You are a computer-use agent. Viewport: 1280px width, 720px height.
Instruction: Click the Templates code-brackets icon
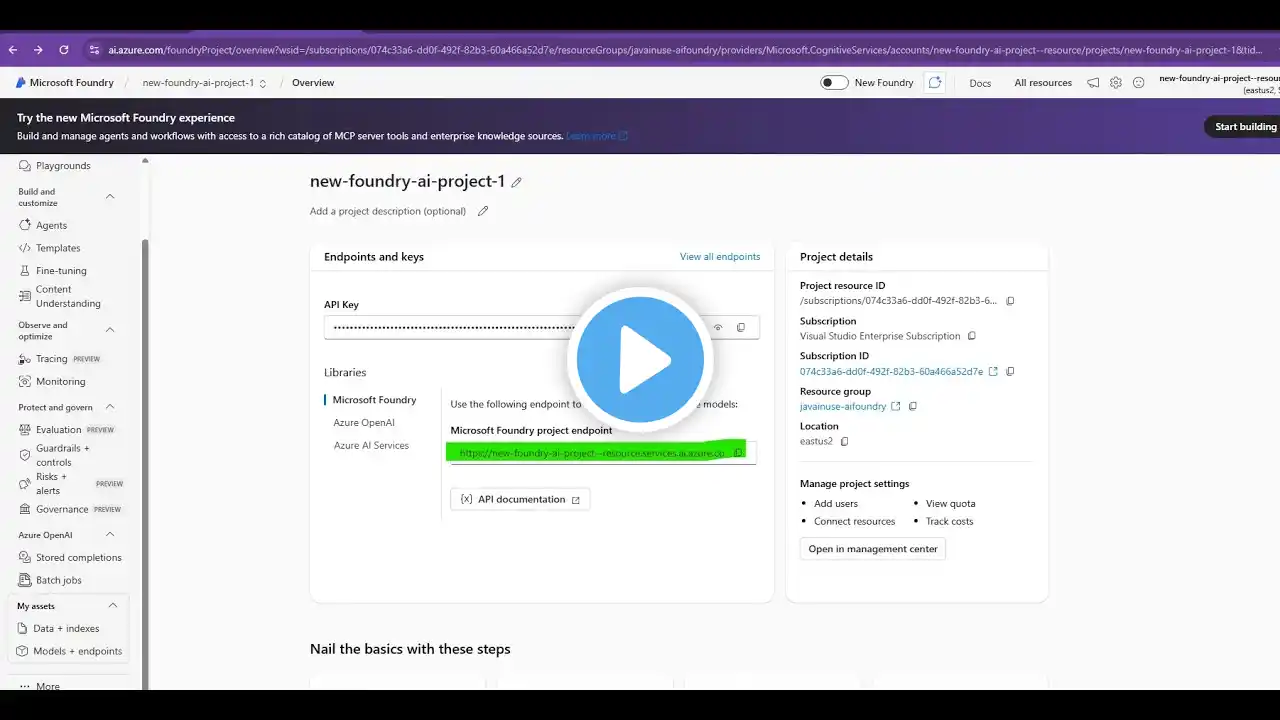[x=26, y=248]
